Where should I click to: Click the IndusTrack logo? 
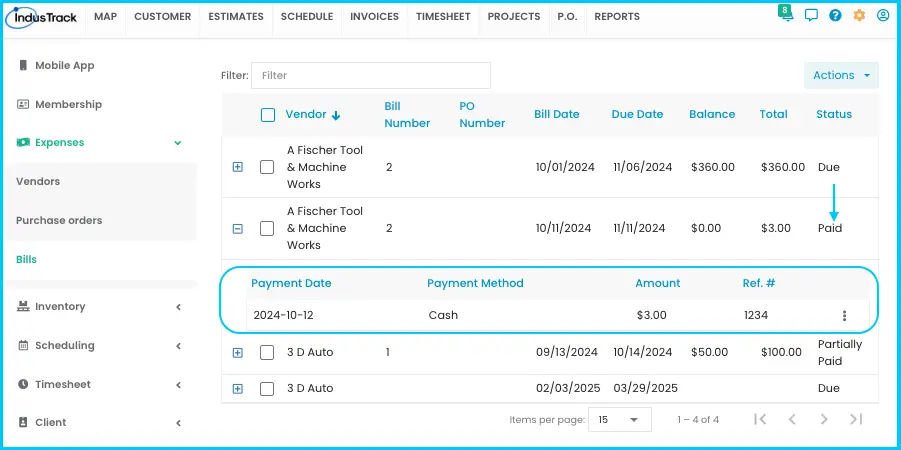point(40,17)
